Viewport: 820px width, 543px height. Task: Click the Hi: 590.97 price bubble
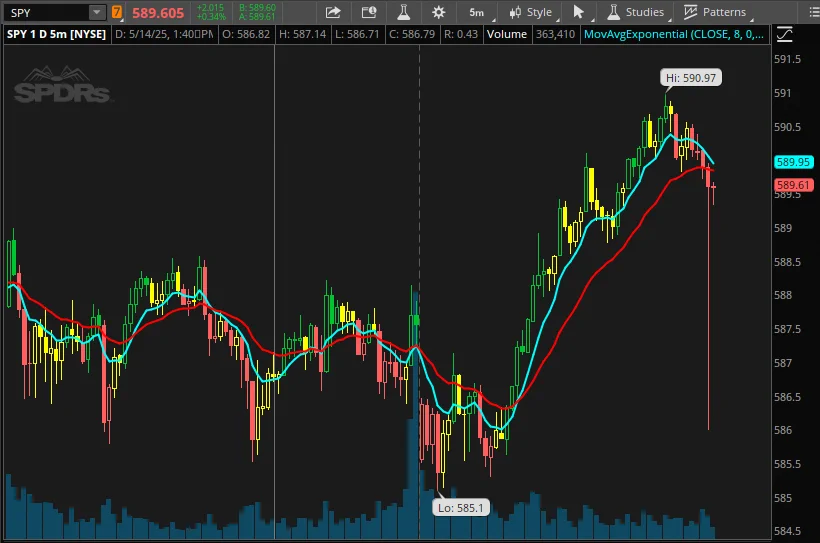click(691, 78)
